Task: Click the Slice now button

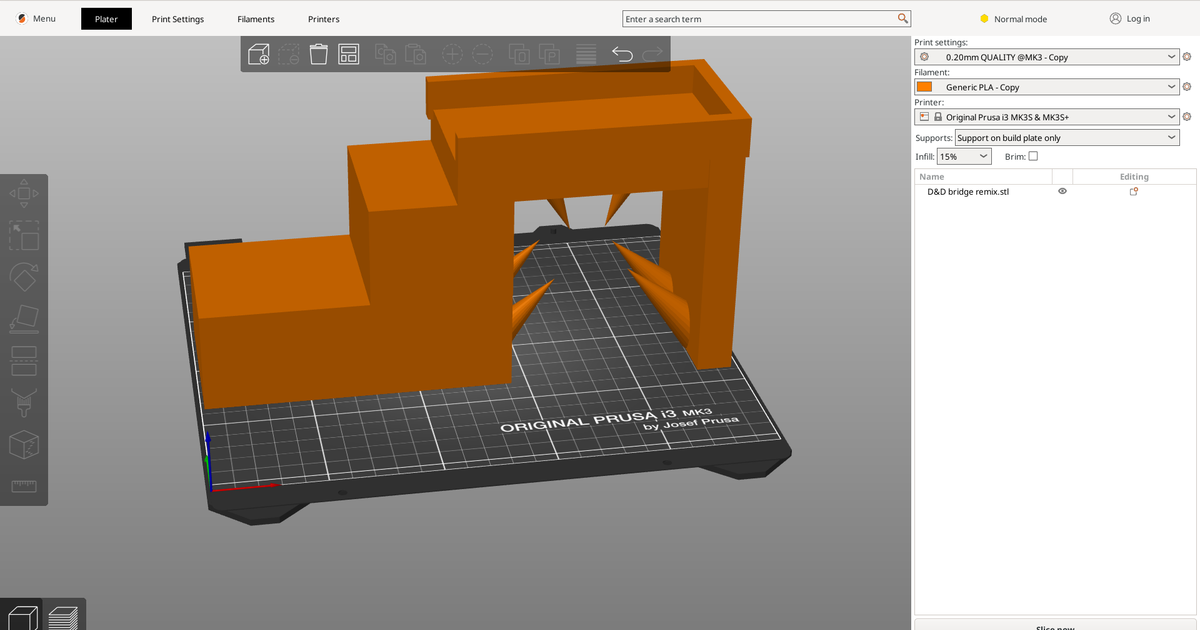Action: [1055, 626]
